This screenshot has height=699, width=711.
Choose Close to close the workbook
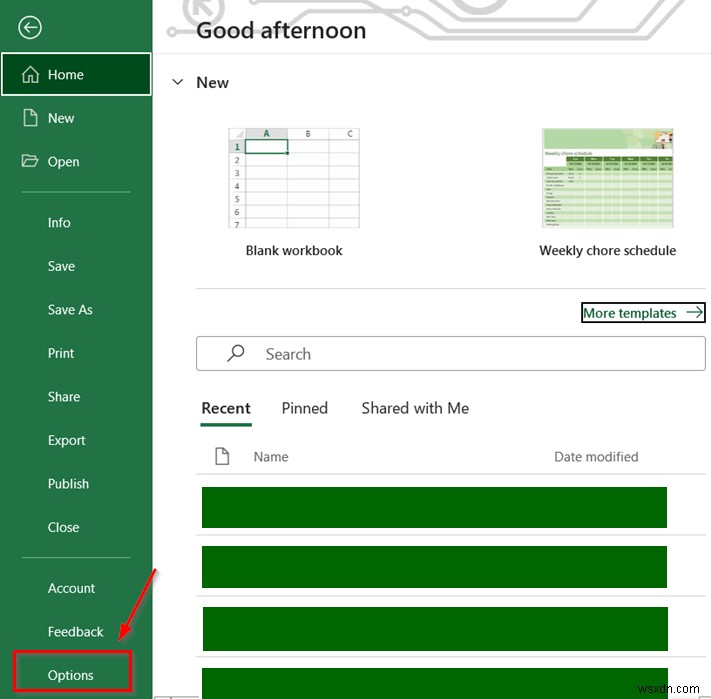click(x=63, y=527)
